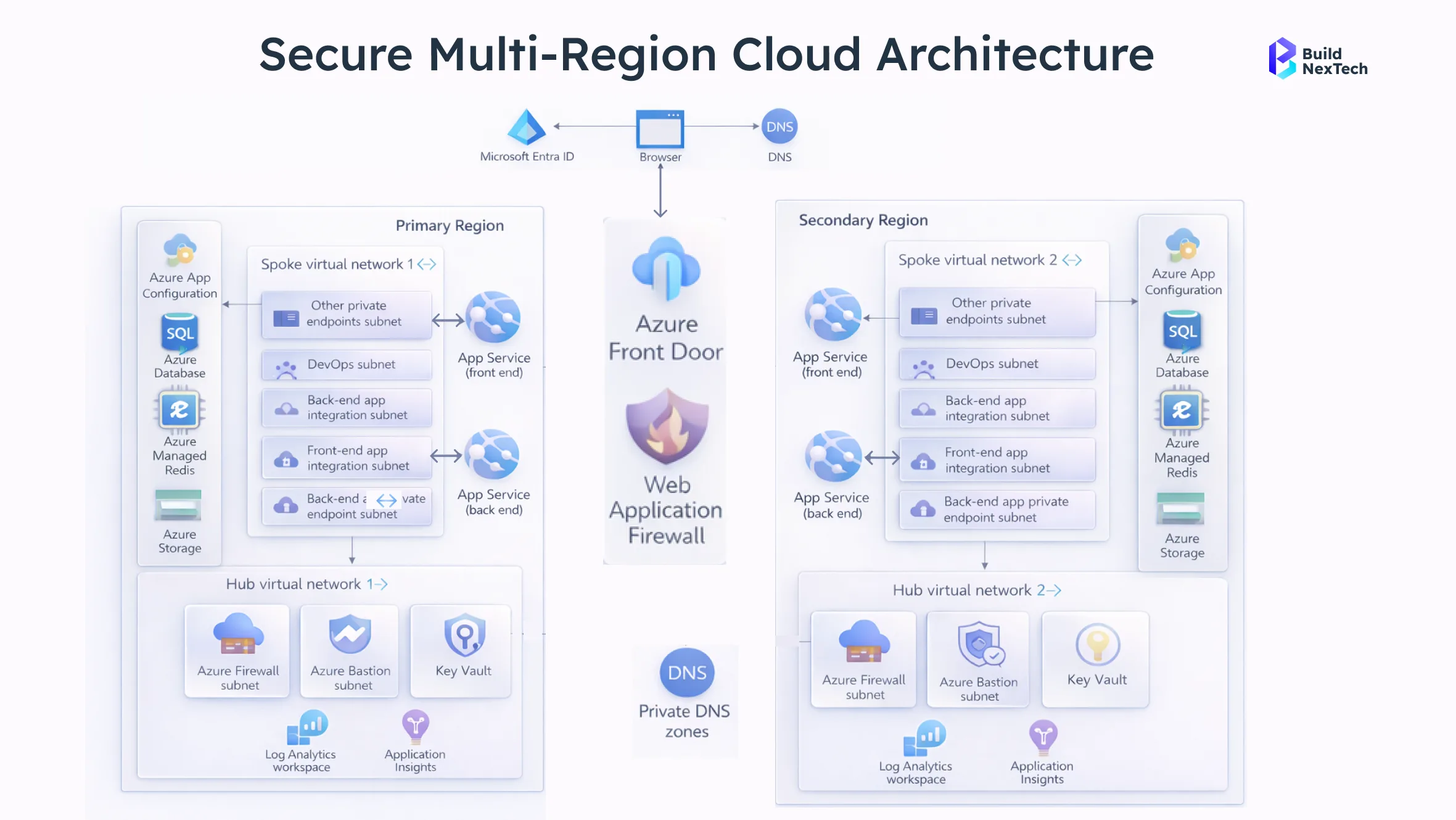
Task: Click Key Vault icon in Hub network 2
Action: 1096,645
